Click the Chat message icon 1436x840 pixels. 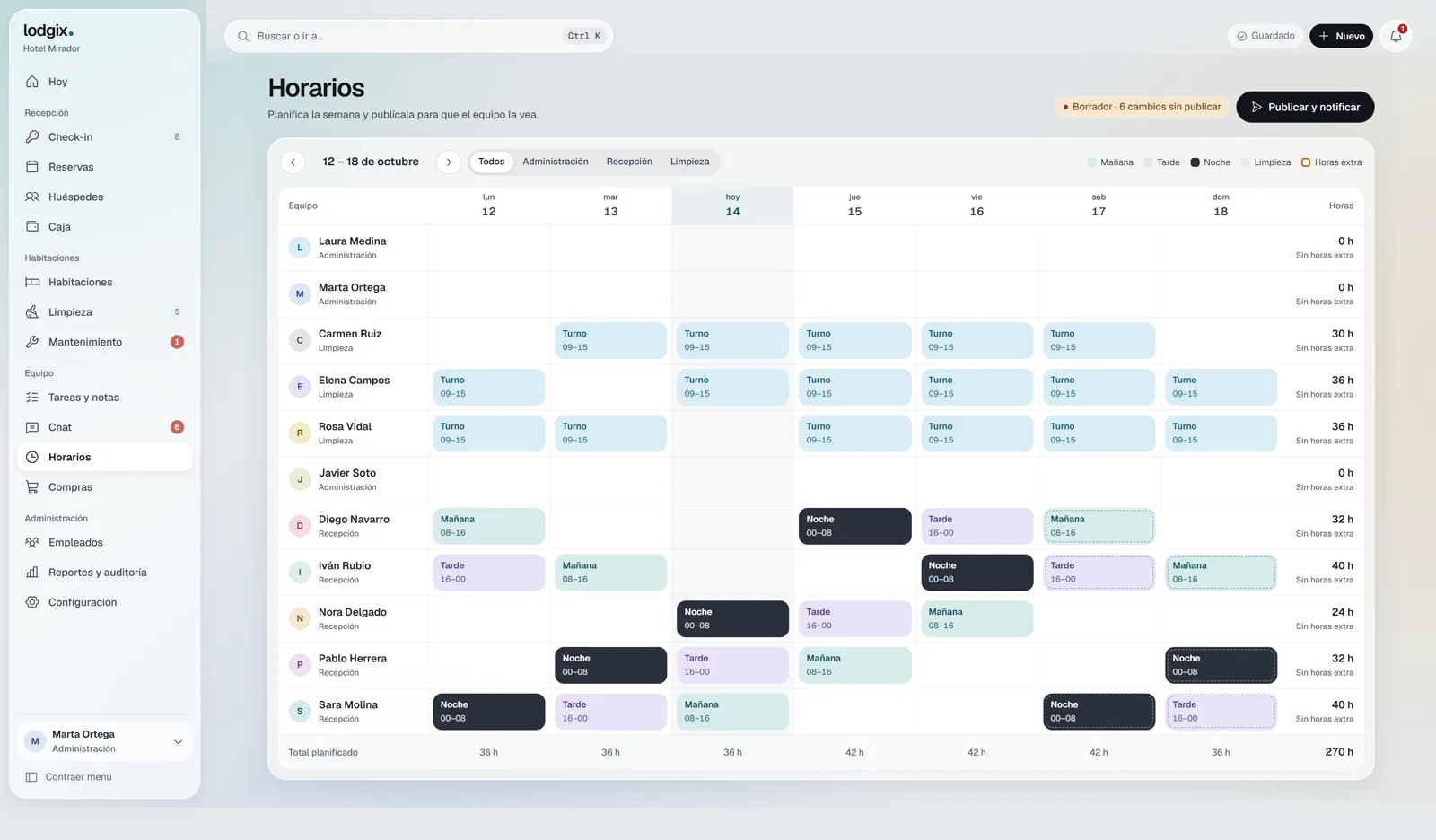(32, 427)
